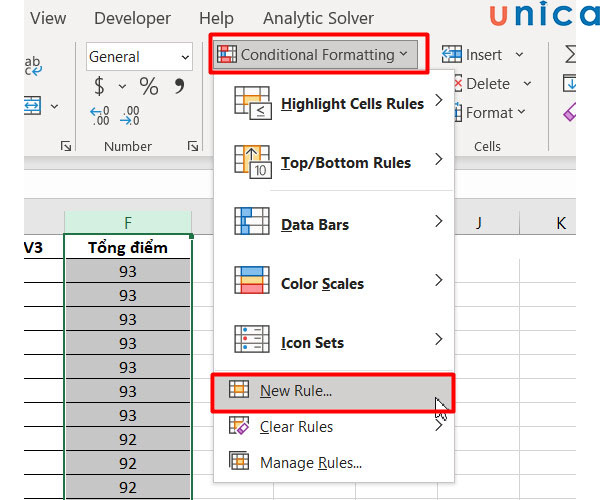Click the Accounting Number Format dollar icon
Screen dimensions: 600x500
pos(99,86)
